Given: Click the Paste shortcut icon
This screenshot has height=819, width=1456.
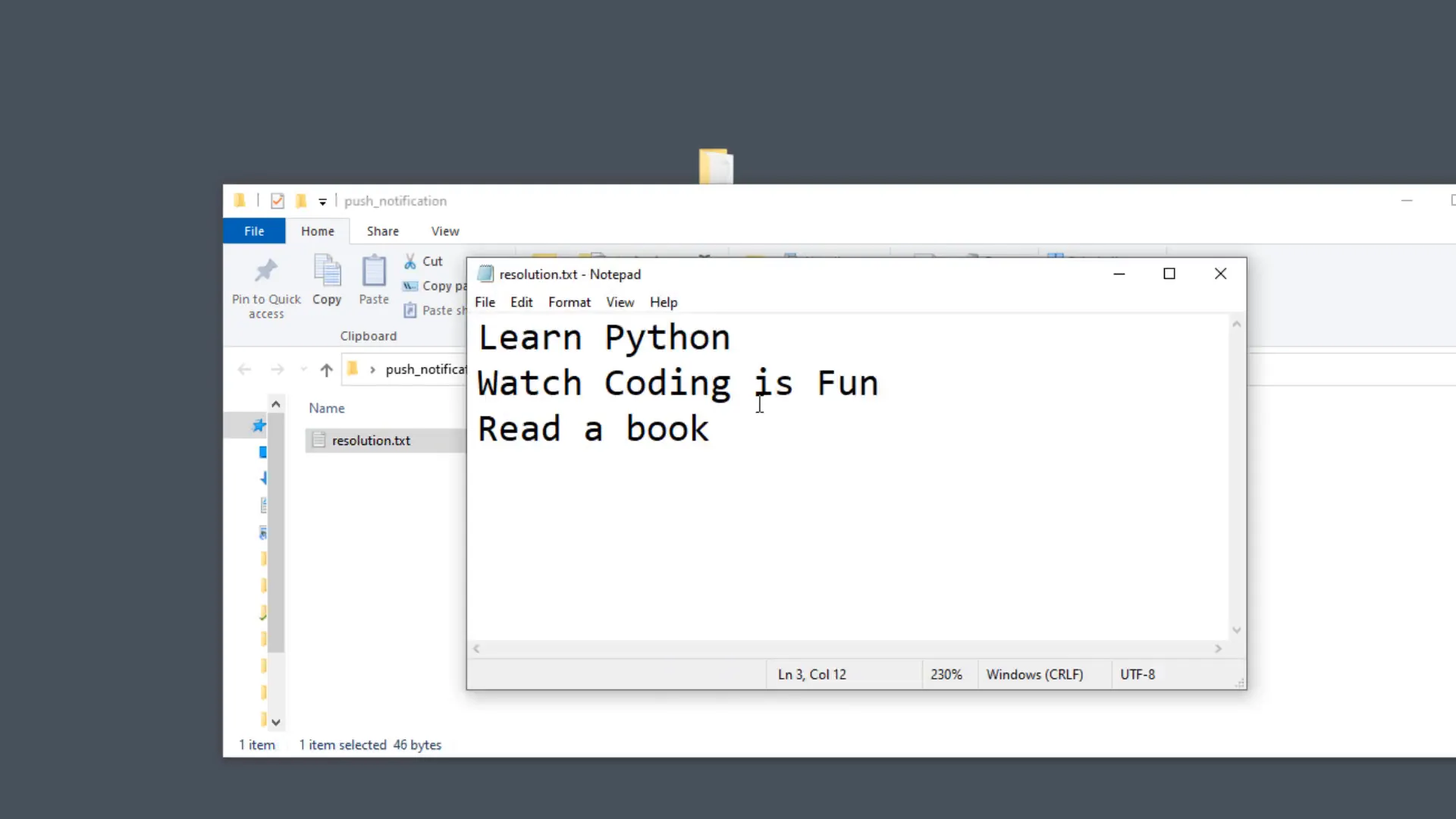Looking at the screenshot, I should pyautogui.click(x=410, y=310).
